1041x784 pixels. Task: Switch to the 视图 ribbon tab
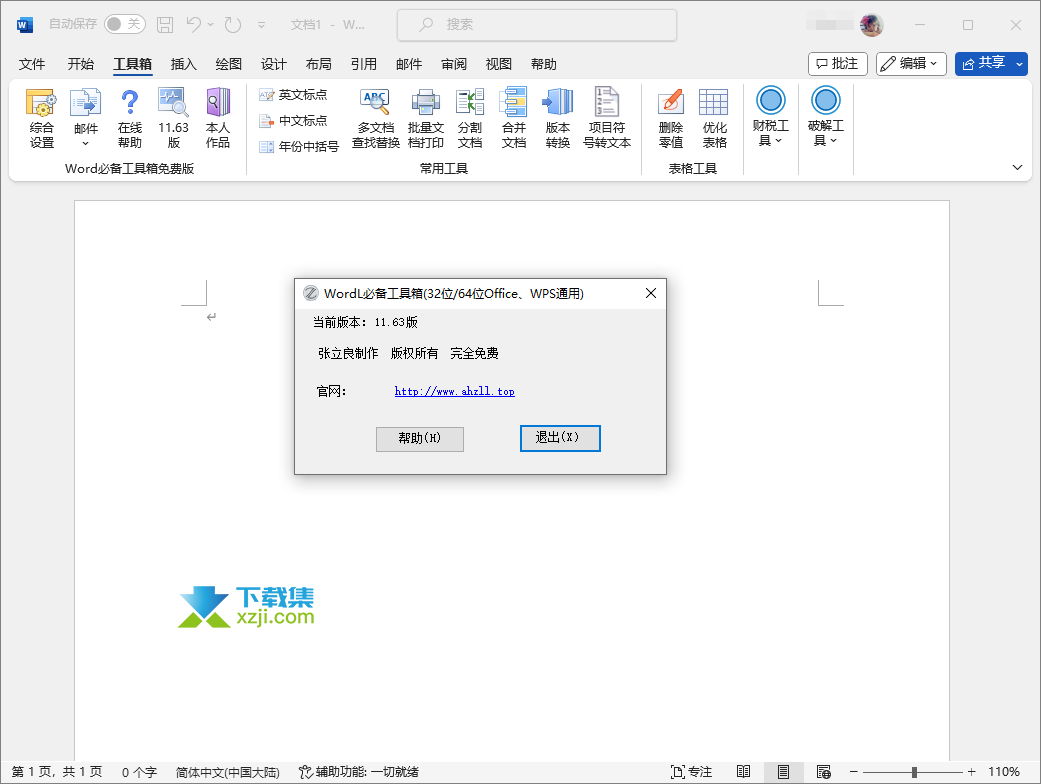499,64
